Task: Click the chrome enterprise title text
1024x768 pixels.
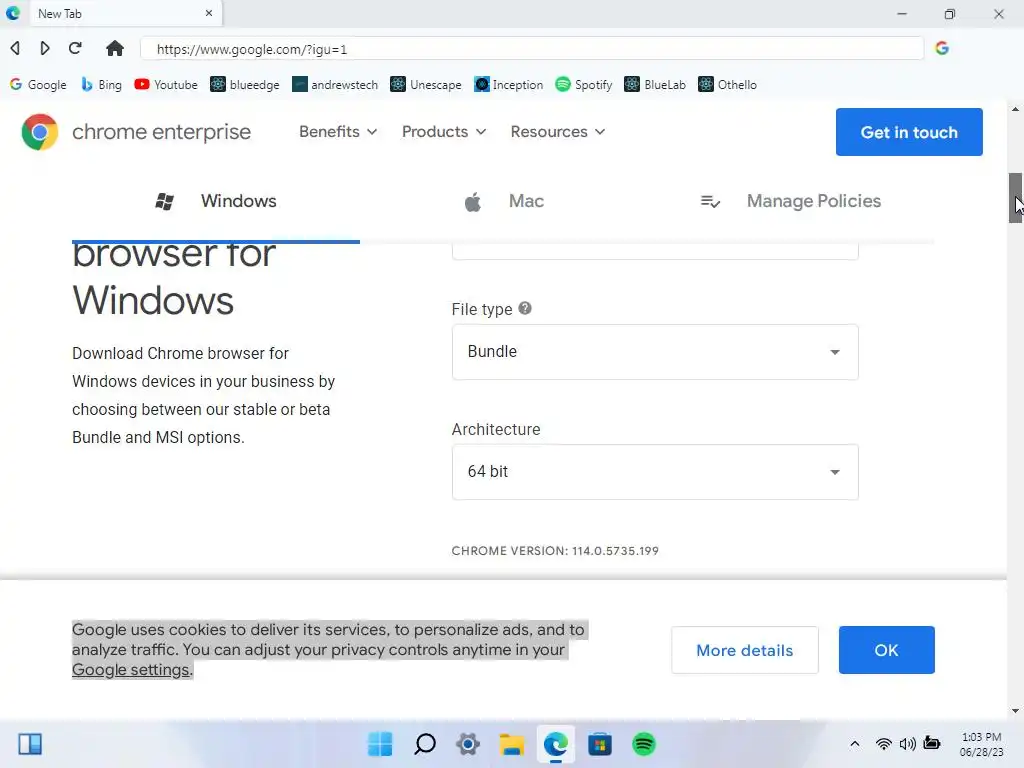Action: coord(161,132)
